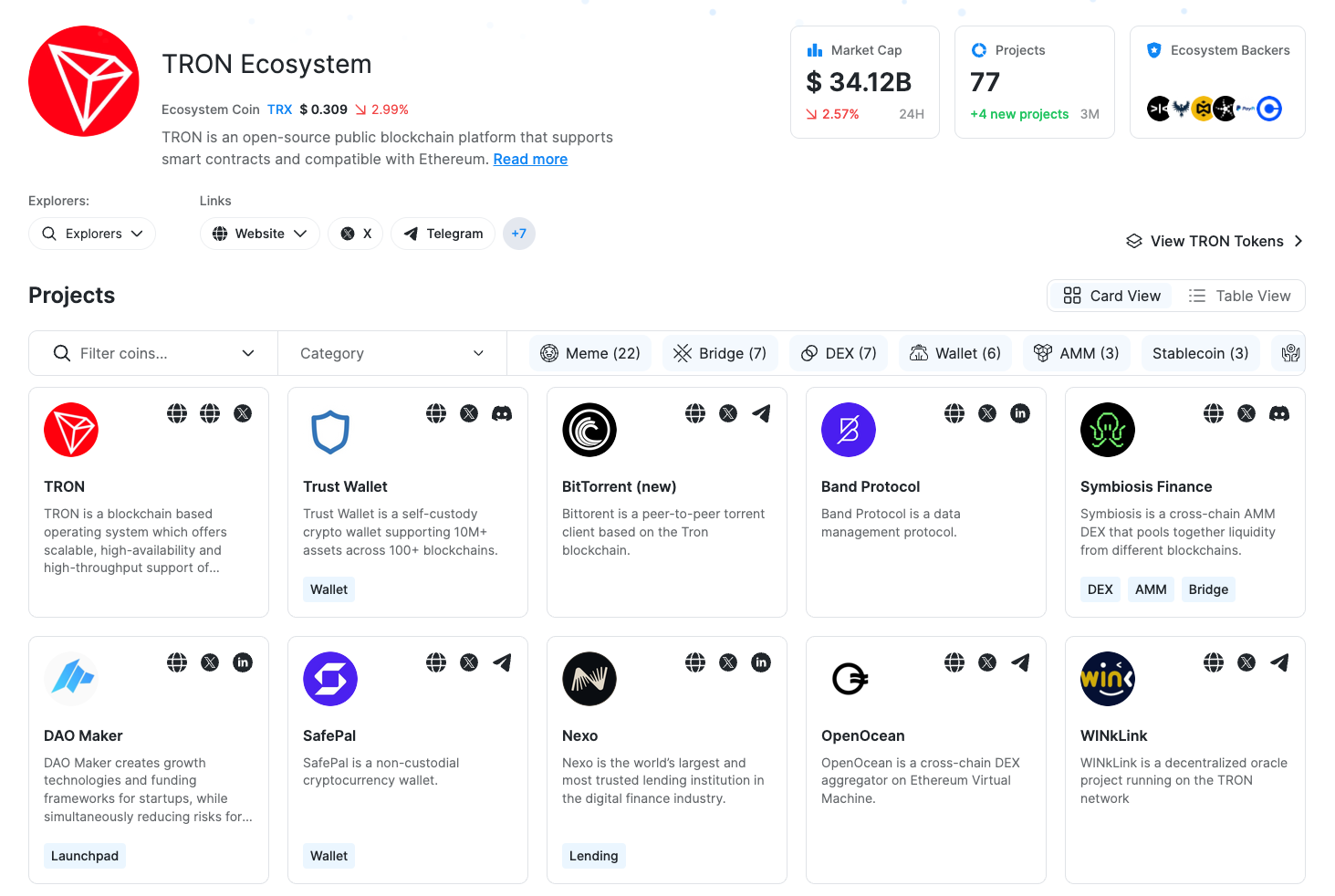1335x896 pixels.
Task: Open the Telegram link for TRON Ecosystem
Action: click(443, 234)
